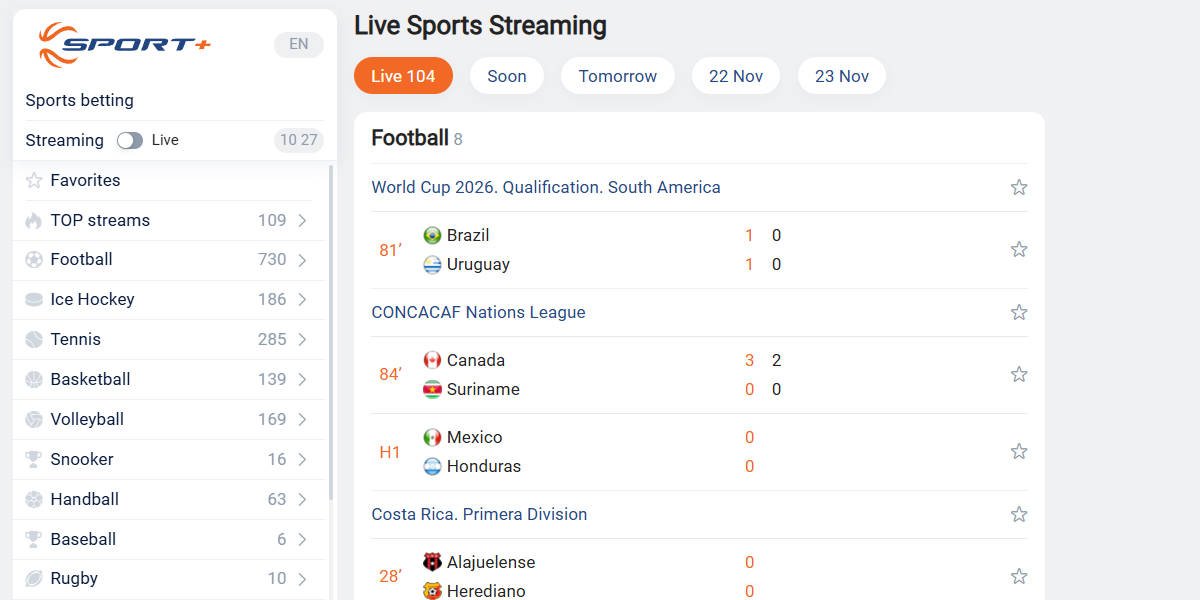The width and height of the screenshot is (1200, 600).
Task: Expand the Tennis category chevron
Action: point(302,340)
